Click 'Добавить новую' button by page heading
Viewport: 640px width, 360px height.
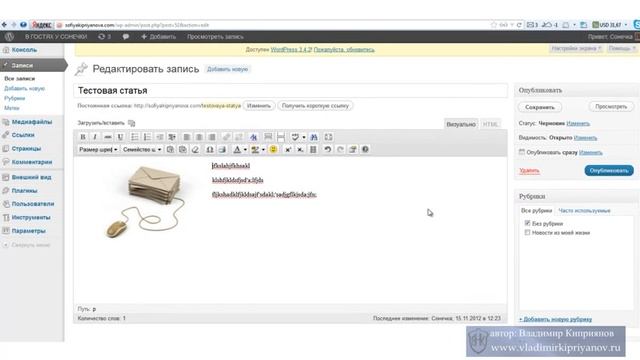tap(227, 69)
